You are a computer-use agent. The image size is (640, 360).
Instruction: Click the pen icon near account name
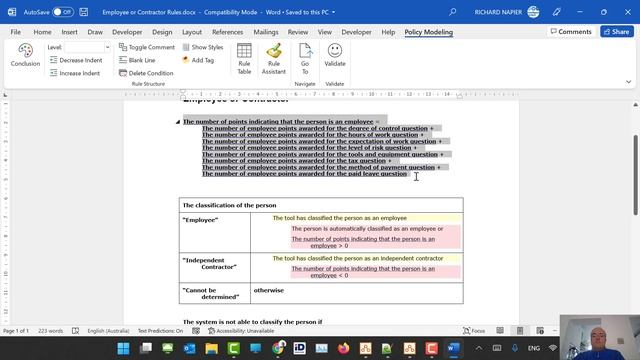[556, 12]
